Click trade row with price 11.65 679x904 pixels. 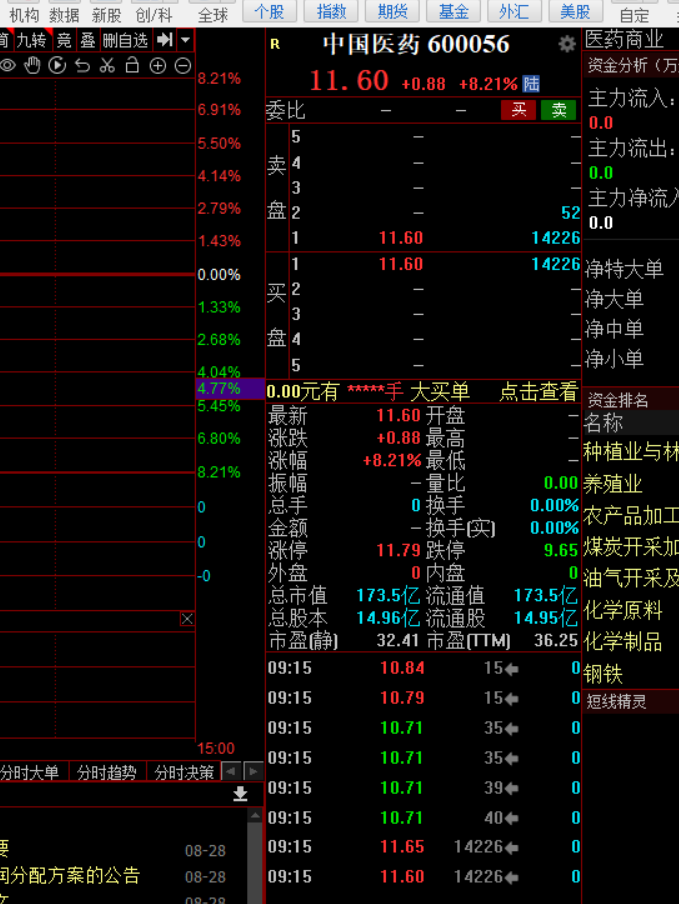pos(423,846)
